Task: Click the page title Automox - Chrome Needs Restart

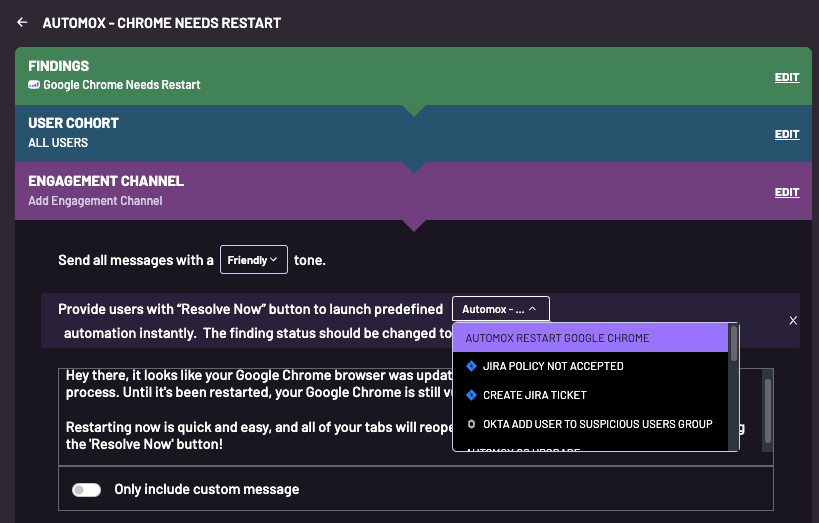Action: coord(161,23)
